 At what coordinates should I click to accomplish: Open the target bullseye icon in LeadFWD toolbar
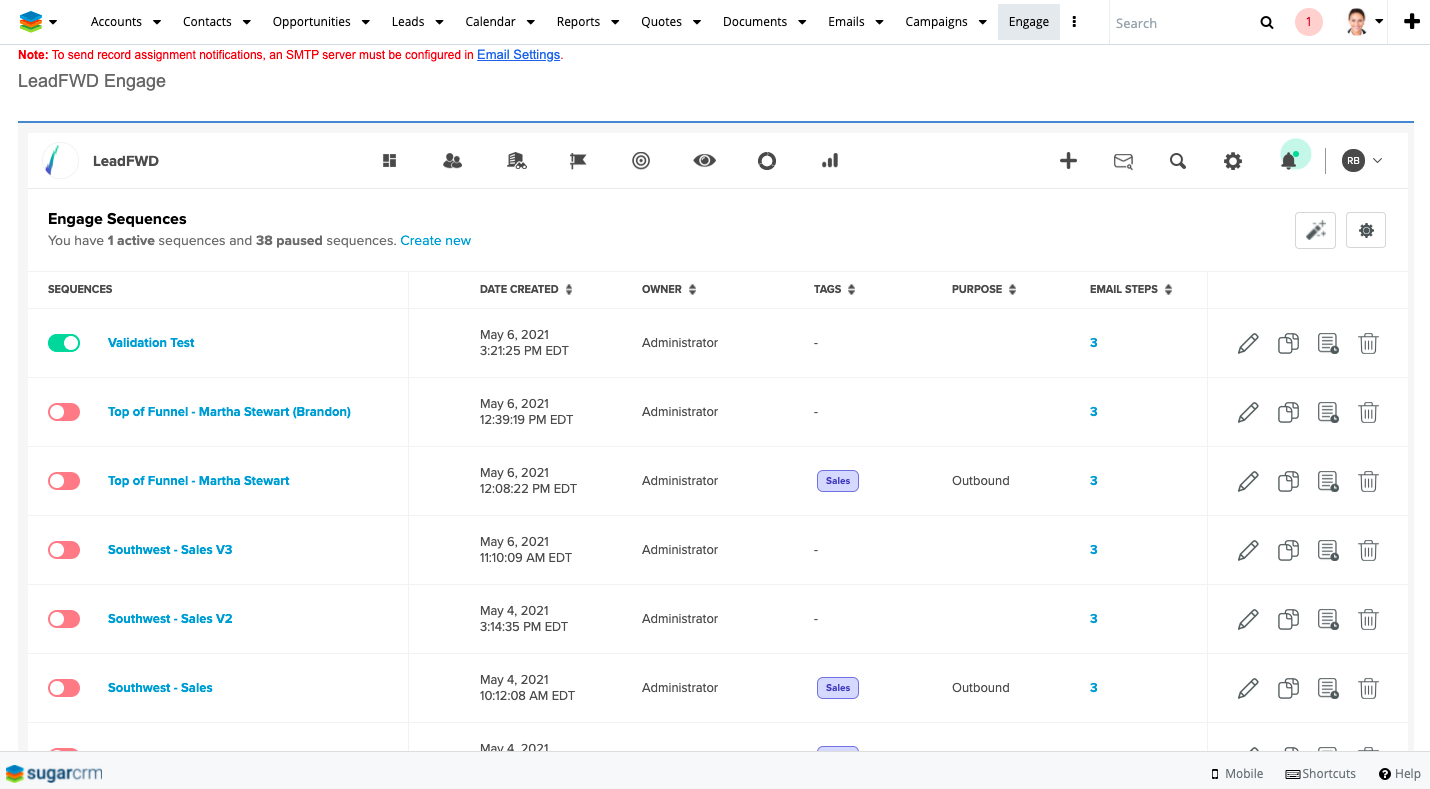click(641, 160)
